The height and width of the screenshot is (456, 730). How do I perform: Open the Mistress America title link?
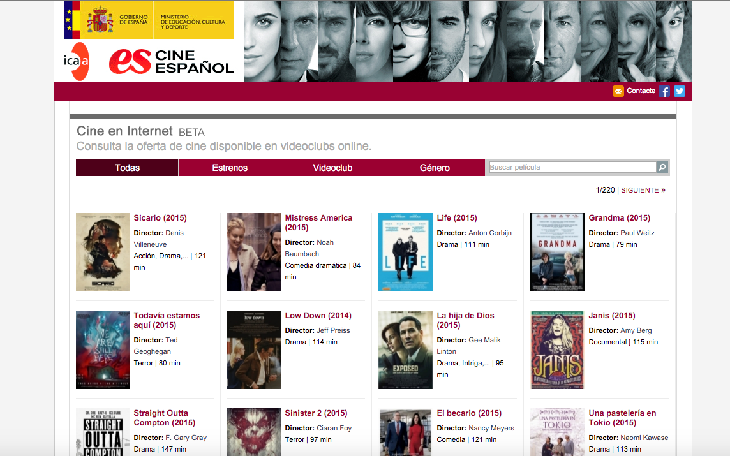(x=318, y=217)
